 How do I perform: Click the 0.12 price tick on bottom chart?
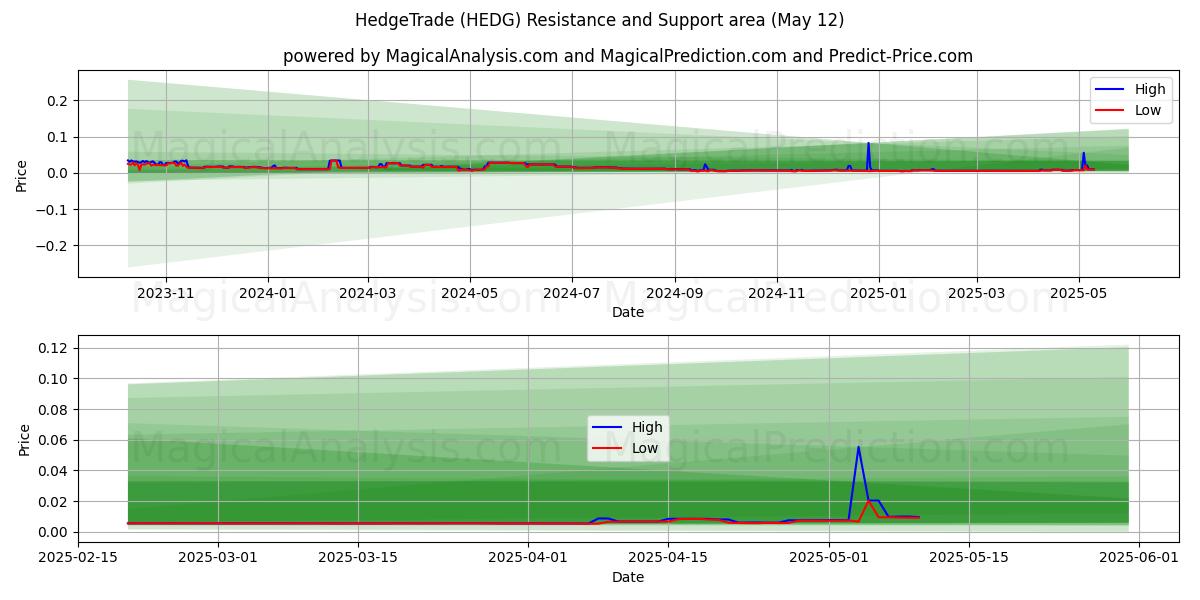pyautogui.click(x=54, y=349)
